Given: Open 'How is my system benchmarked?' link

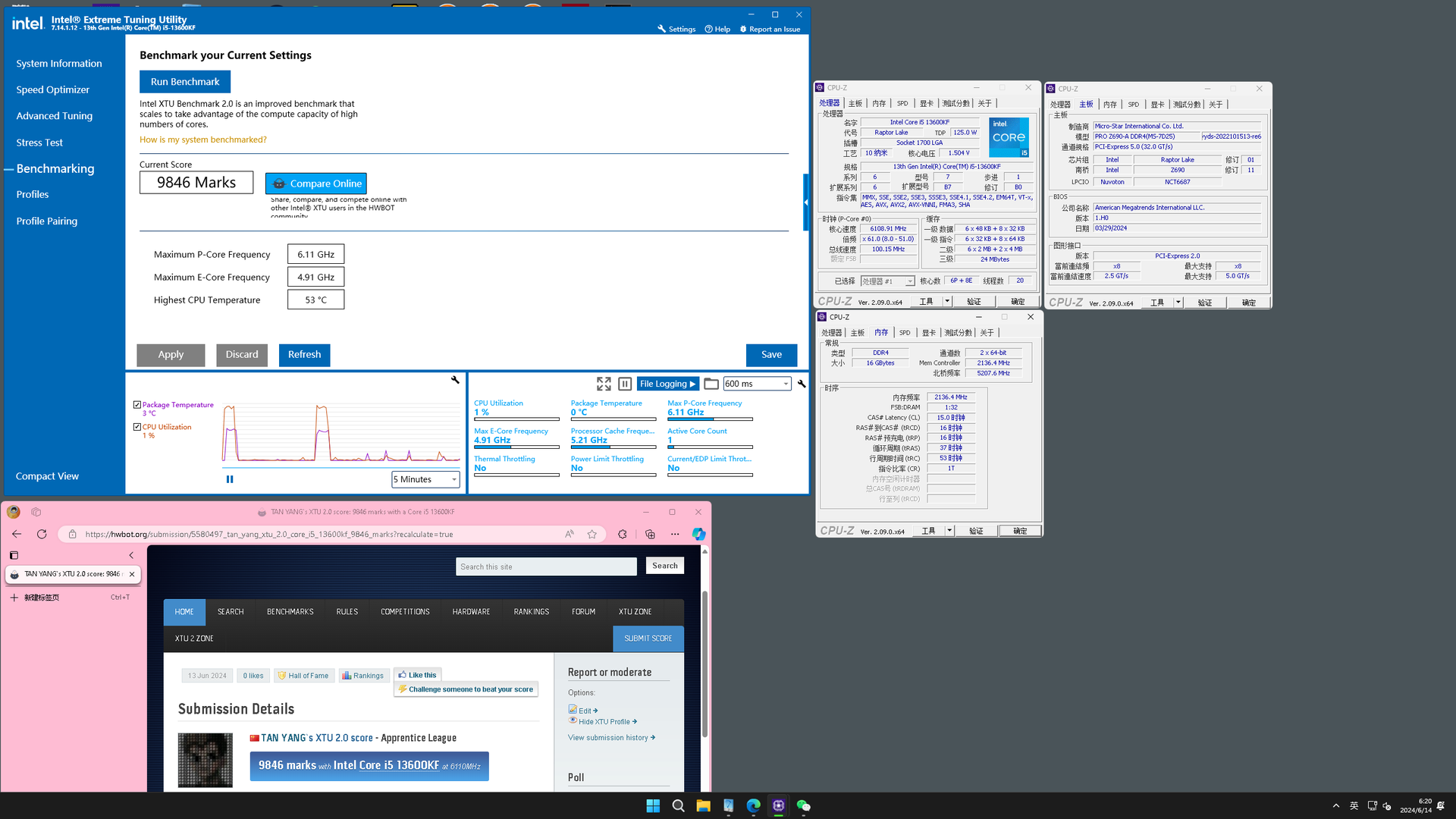Looking at the screenshot, I should [x=203, y=140].
